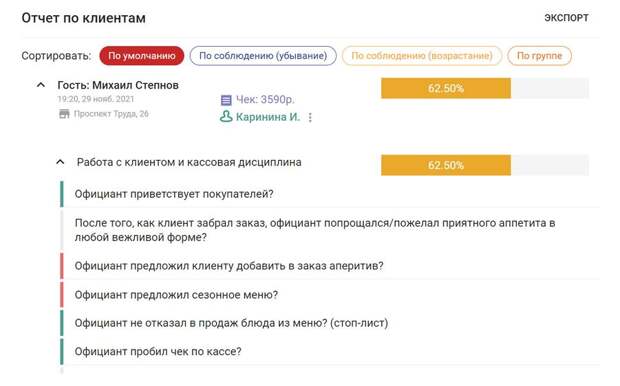Click the guest's 62.50% progress bar
620x386 pixels.
click(x=485, y=88)
